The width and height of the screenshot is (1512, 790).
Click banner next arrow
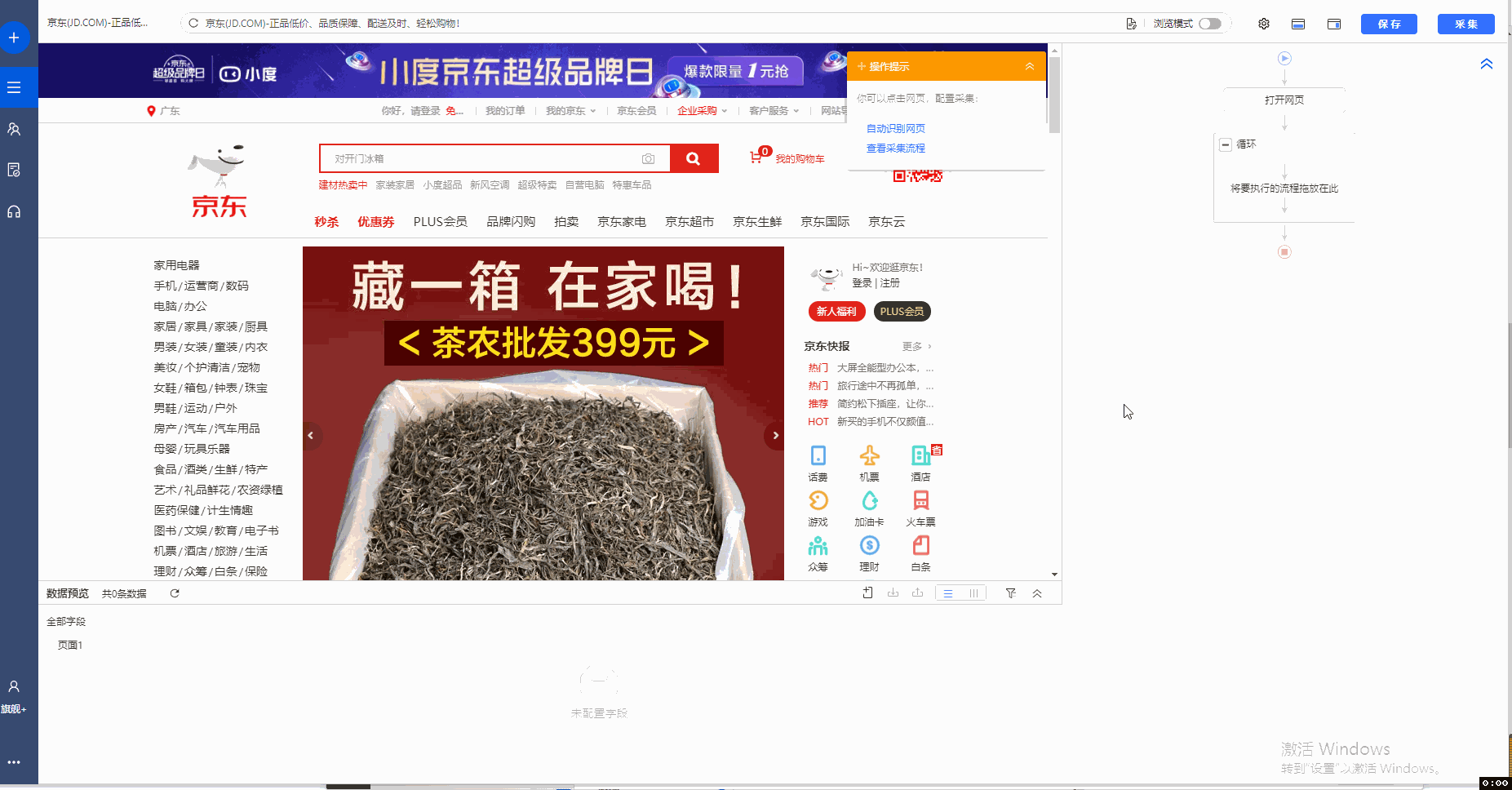[x=775, y=436]
